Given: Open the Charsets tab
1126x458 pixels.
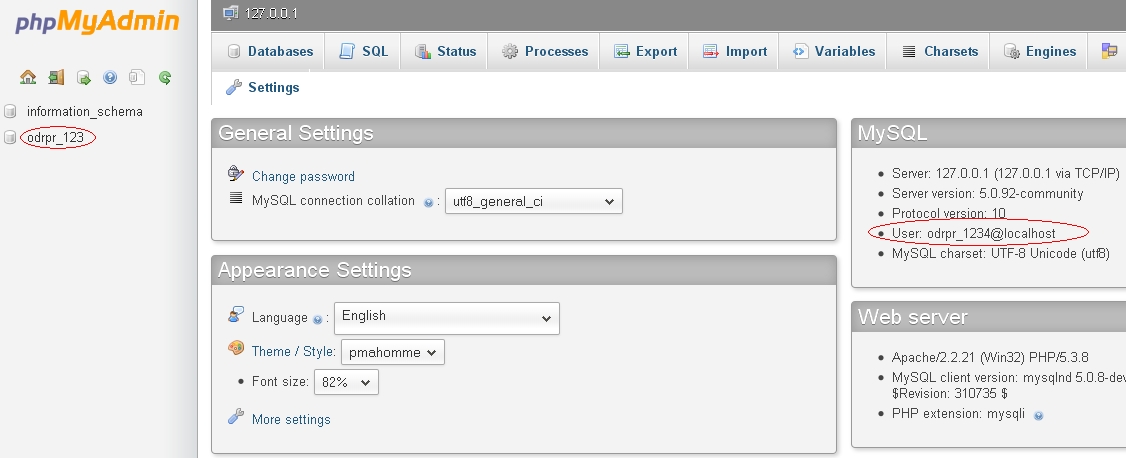Looking at the screenshot, I should click(939, 52).
